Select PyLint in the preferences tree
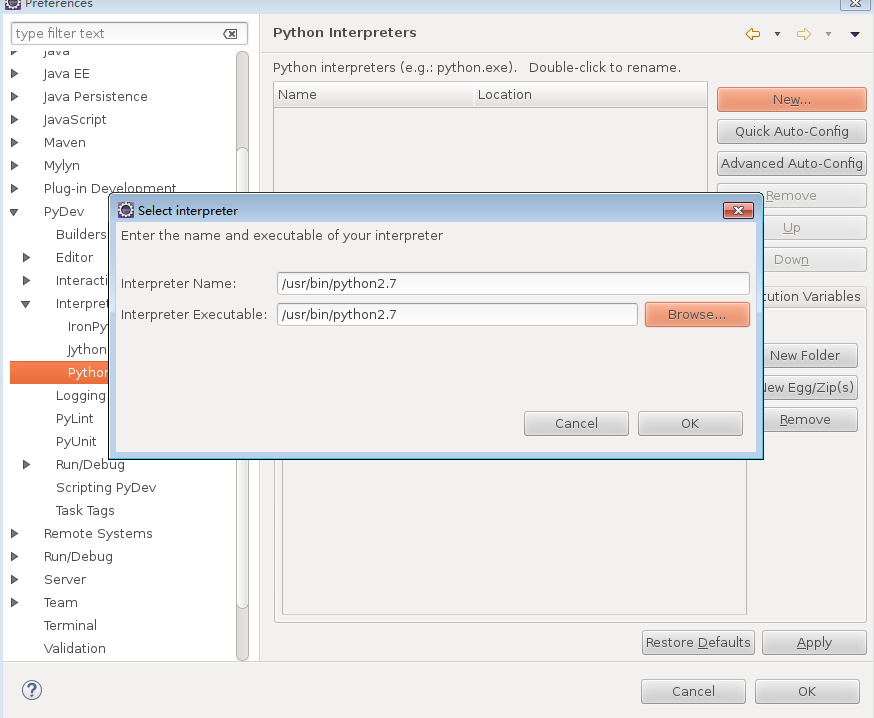874x718 pixels. [x=75, y=419]
